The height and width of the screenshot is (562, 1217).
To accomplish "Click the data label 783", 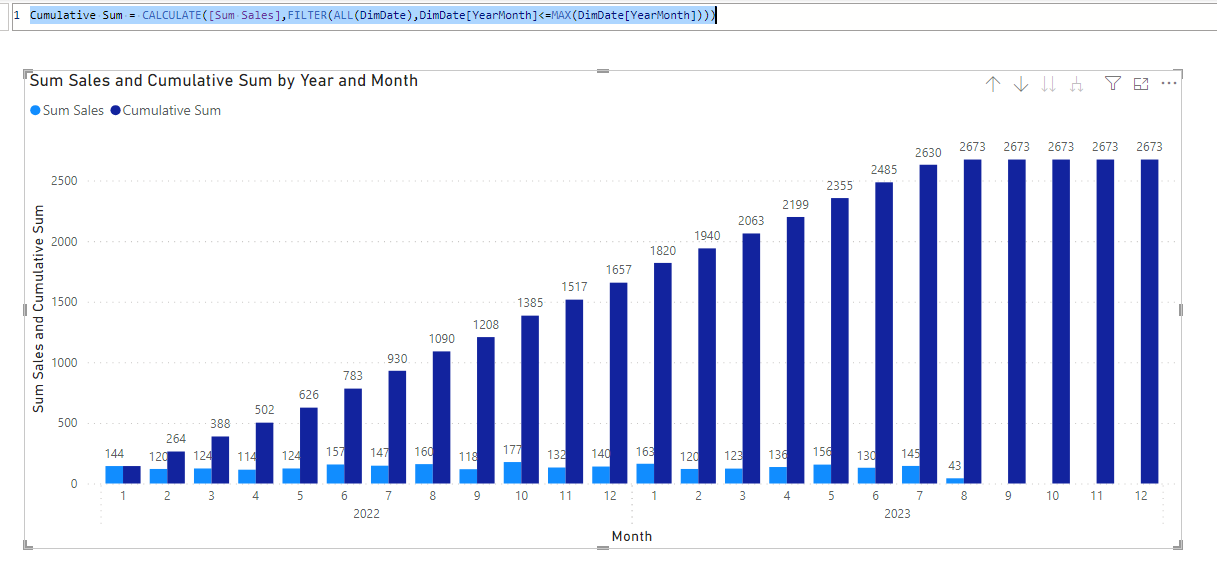I will pyautogui.click(x=353, y=375).
